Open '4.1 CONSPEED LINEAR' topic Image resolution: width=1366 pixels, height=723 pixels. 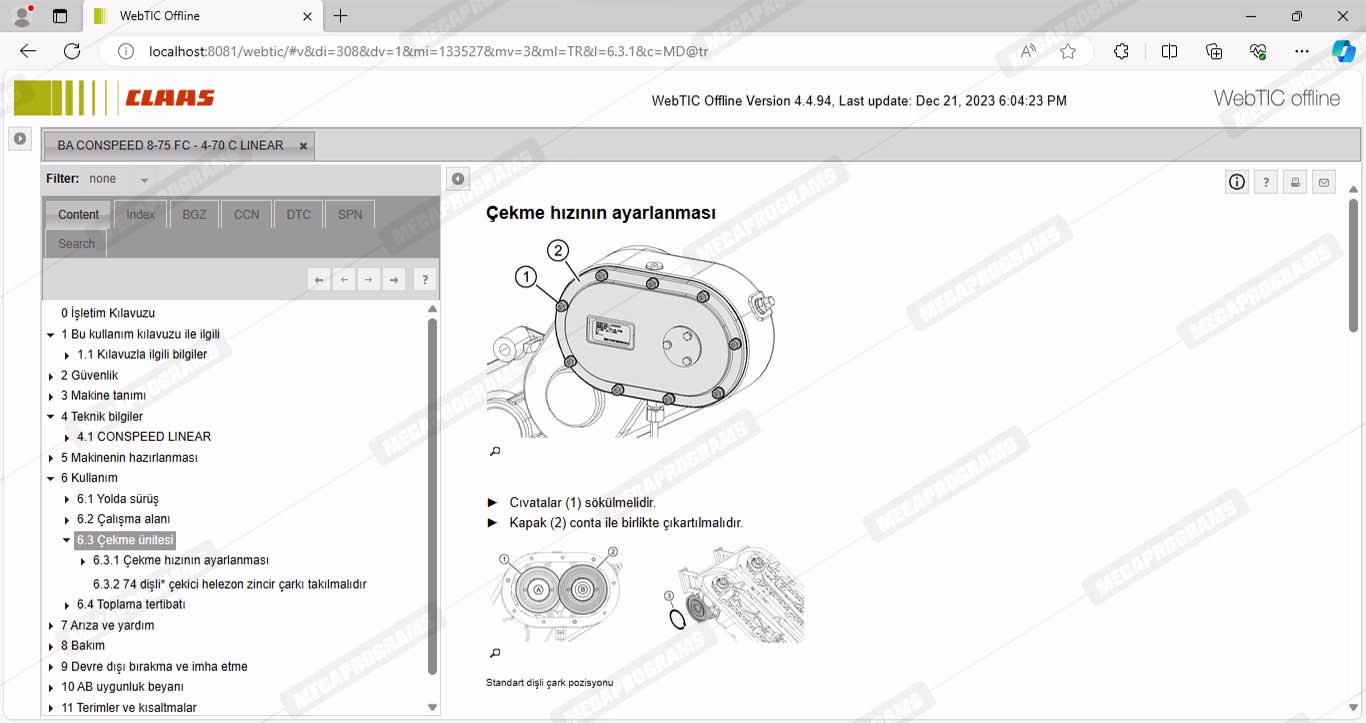pos(144,437)
